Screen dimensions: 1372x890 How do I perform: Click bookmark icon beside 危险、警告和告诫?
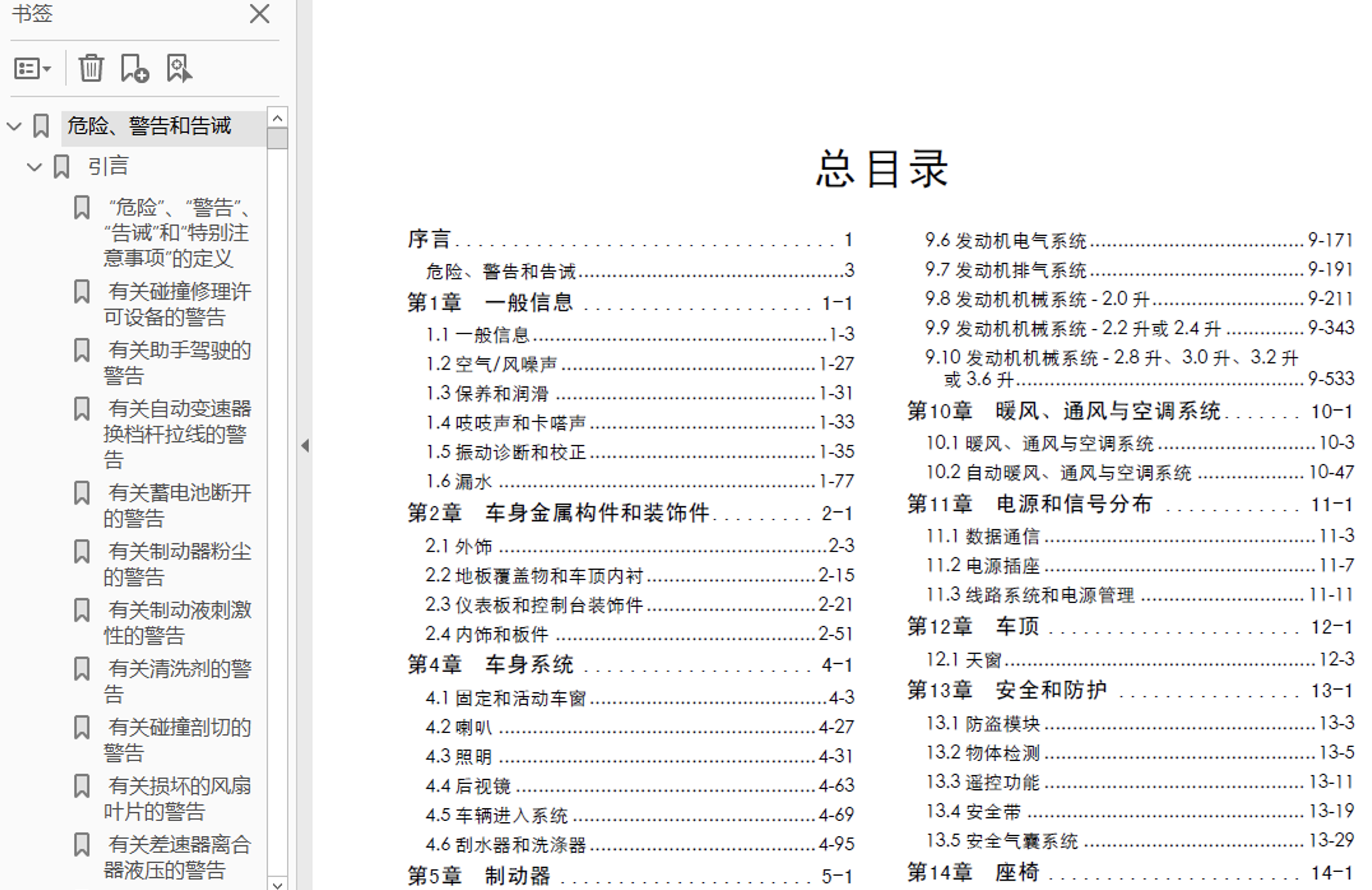point(41,126)
